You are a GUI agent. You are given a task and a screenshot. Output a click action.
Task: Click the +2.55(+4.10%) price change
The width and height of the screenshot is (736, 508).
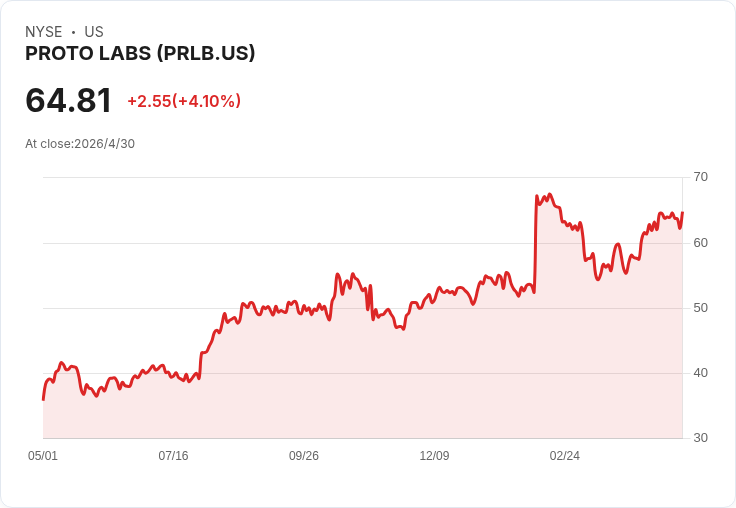184,101
